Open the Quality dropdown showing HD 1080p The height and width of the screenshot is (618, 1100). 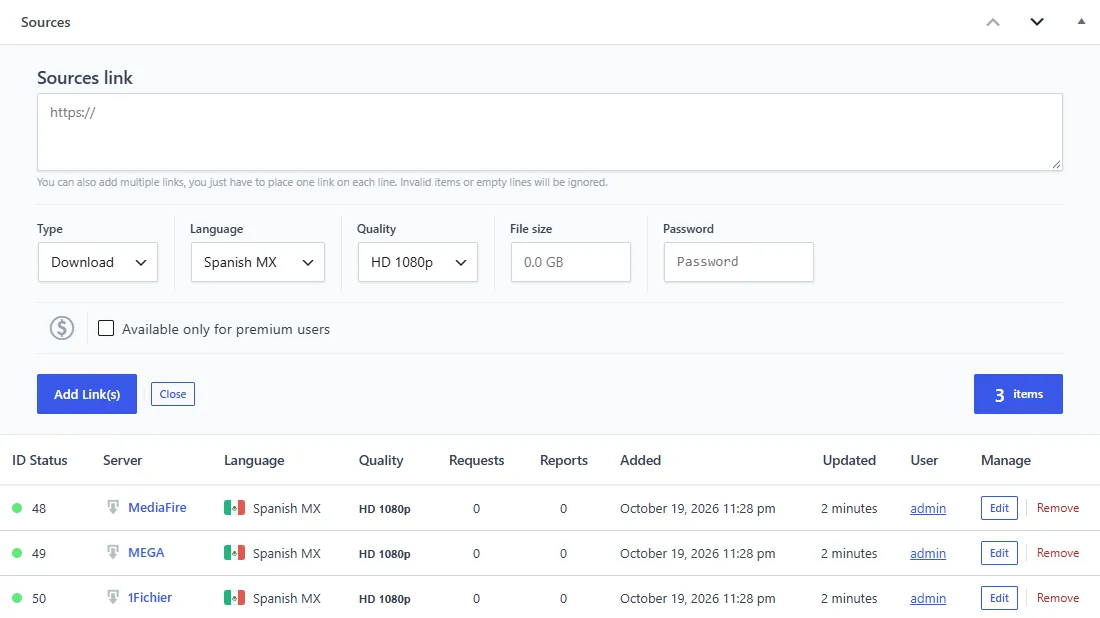point(417,262)
